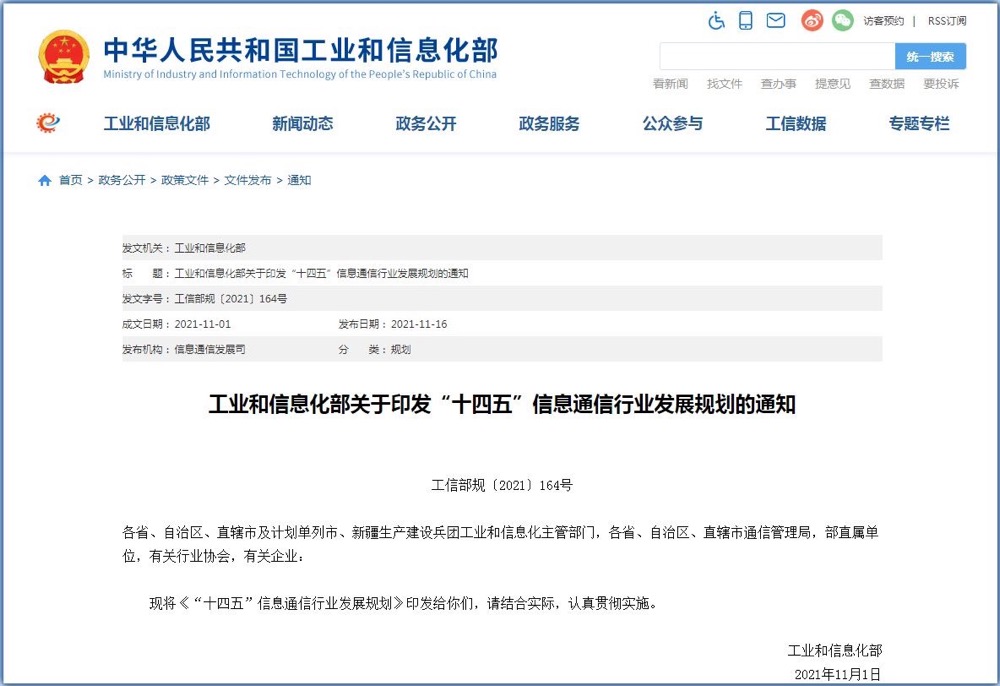Click the 要投诉 quick link
The height and width of the screenshot is (686, 1000).
[940, 84]
